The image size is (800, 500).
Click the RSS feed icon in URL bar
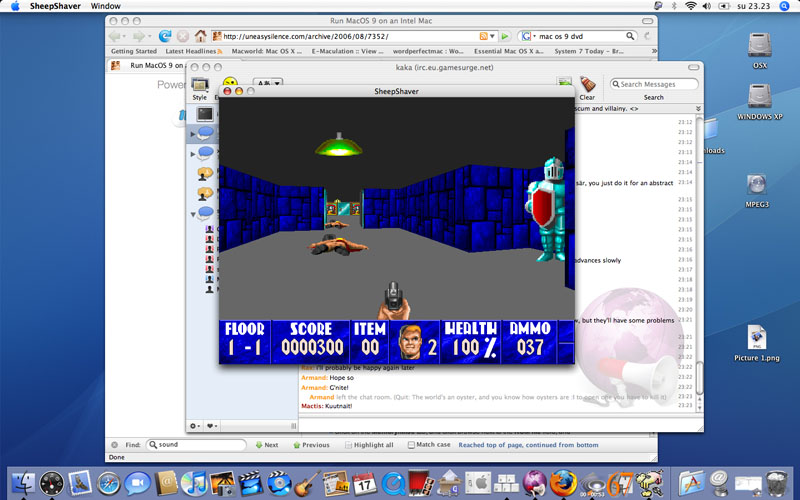[x=483, y=36]
